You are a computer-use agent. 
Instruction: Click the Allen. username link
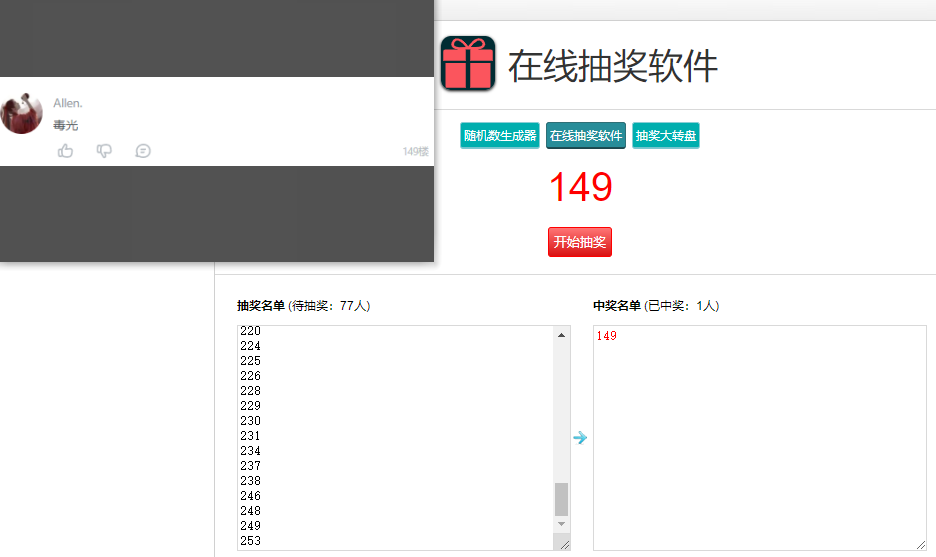67,103
